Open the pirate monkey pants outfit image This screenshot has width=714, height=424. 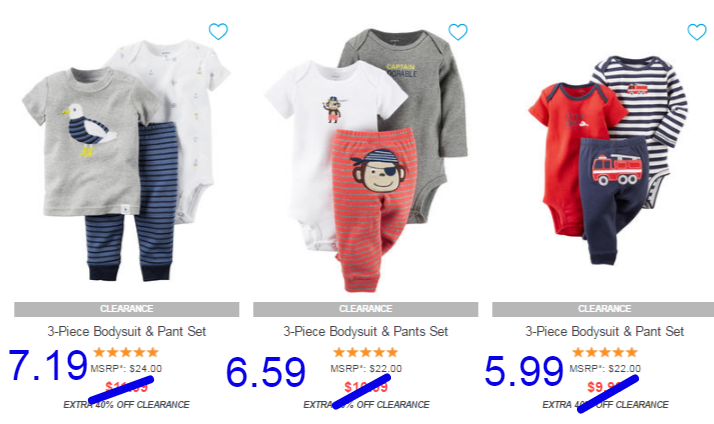point(366,160)
